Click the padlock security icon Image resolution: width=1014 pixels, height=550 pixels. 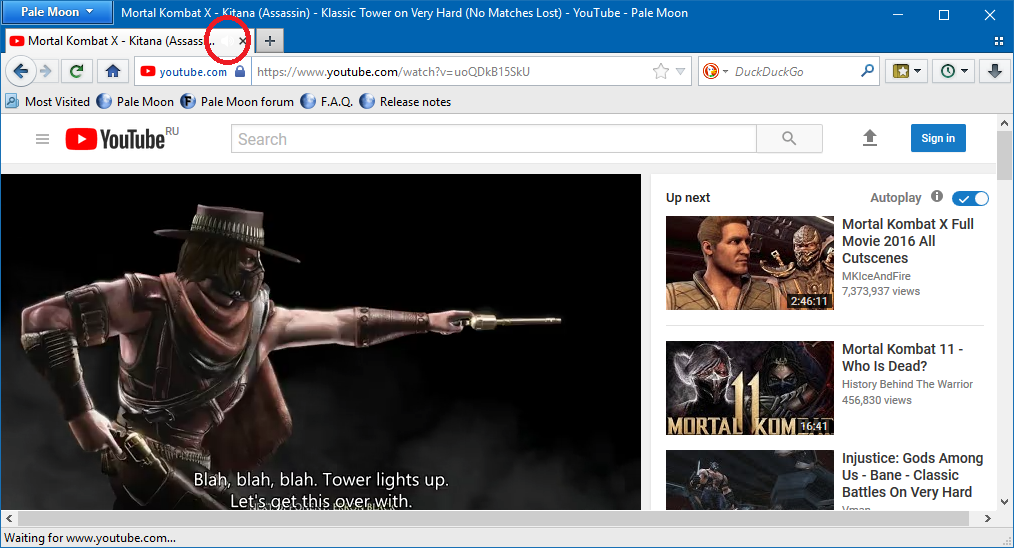coord(240,71)
